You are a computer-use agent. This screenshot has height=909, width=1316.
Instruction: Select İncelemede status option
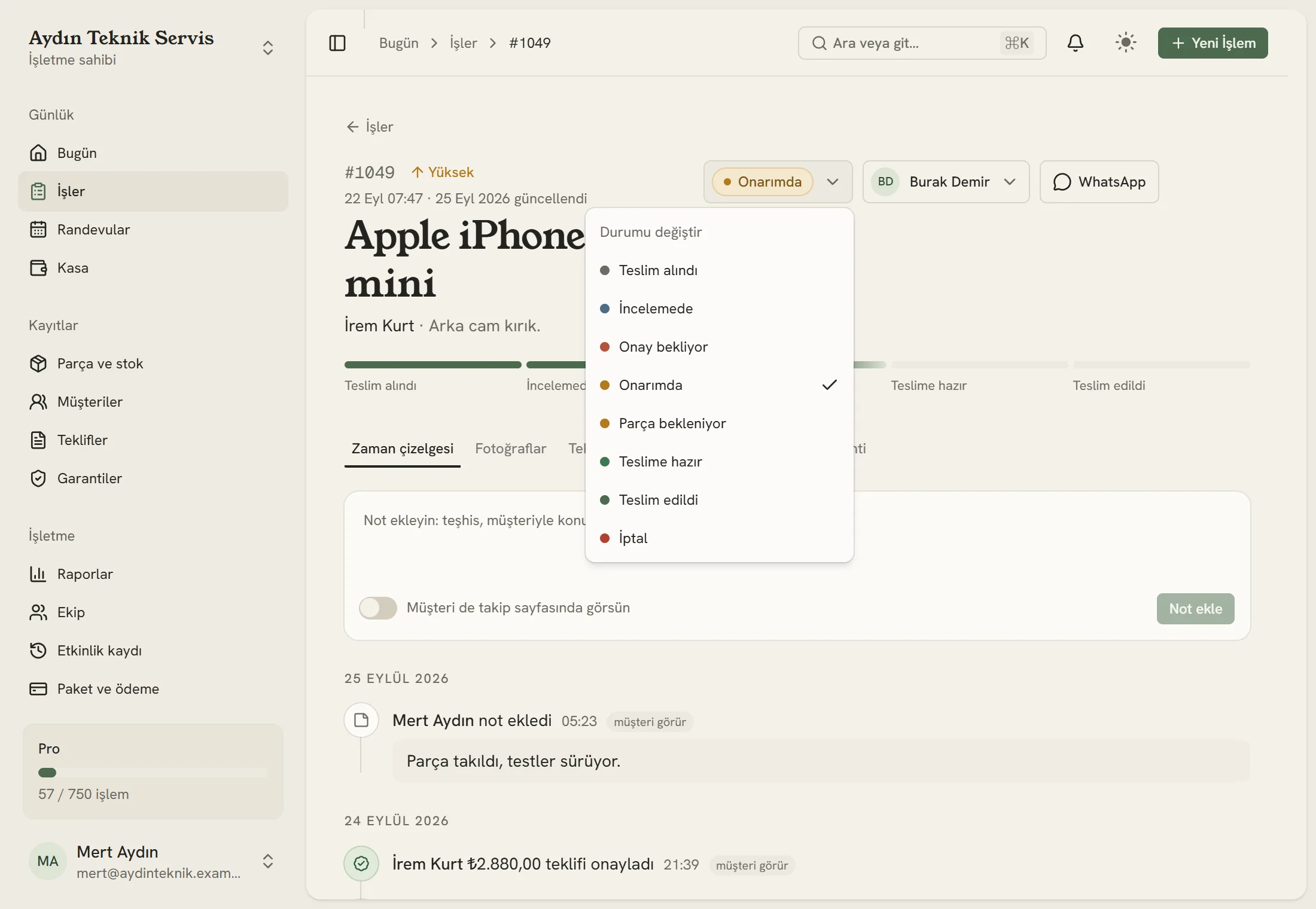[x=719, y=309]
